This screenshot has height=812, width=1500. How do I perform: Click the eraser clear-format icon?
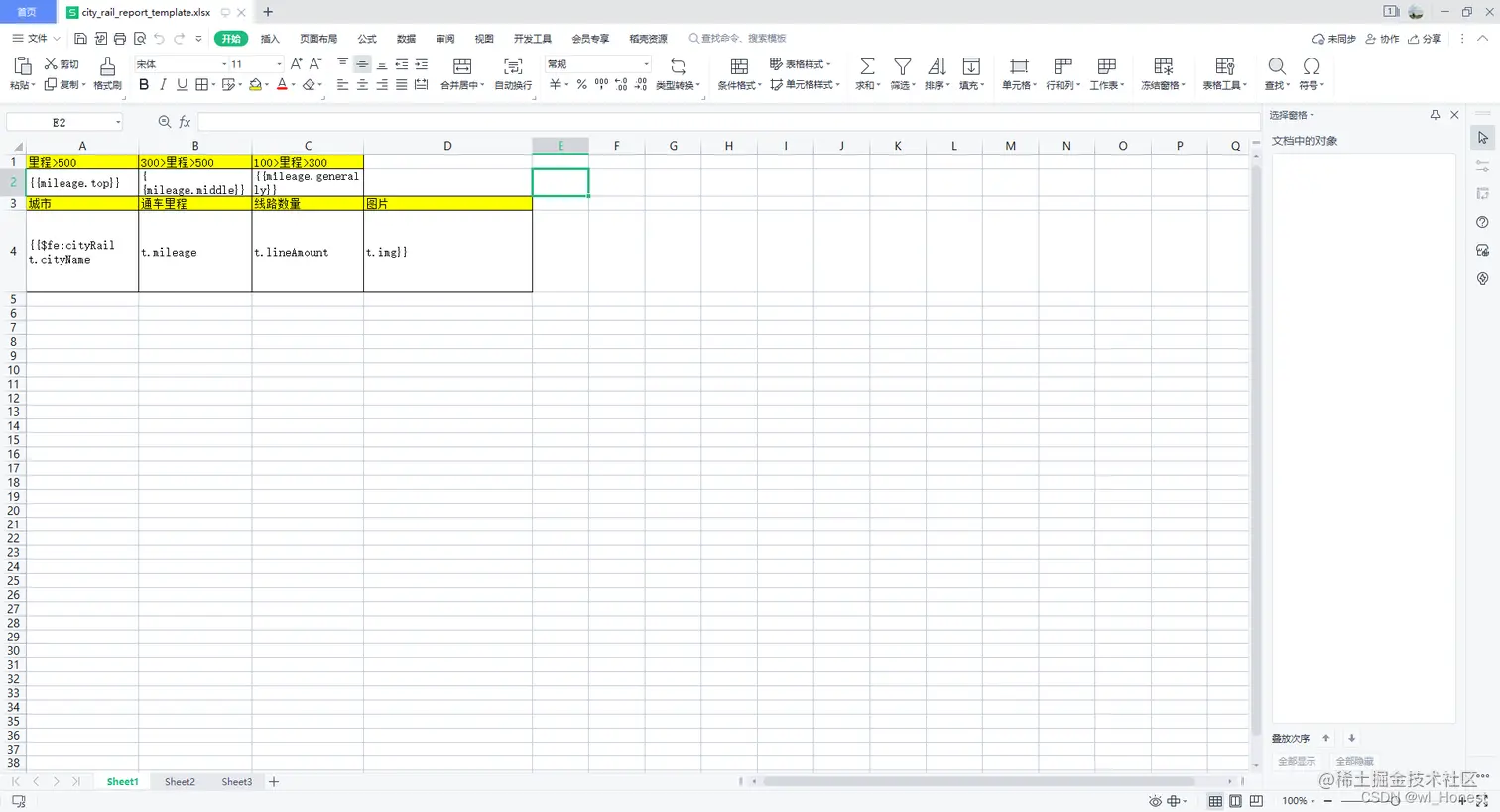click(310, 85)
